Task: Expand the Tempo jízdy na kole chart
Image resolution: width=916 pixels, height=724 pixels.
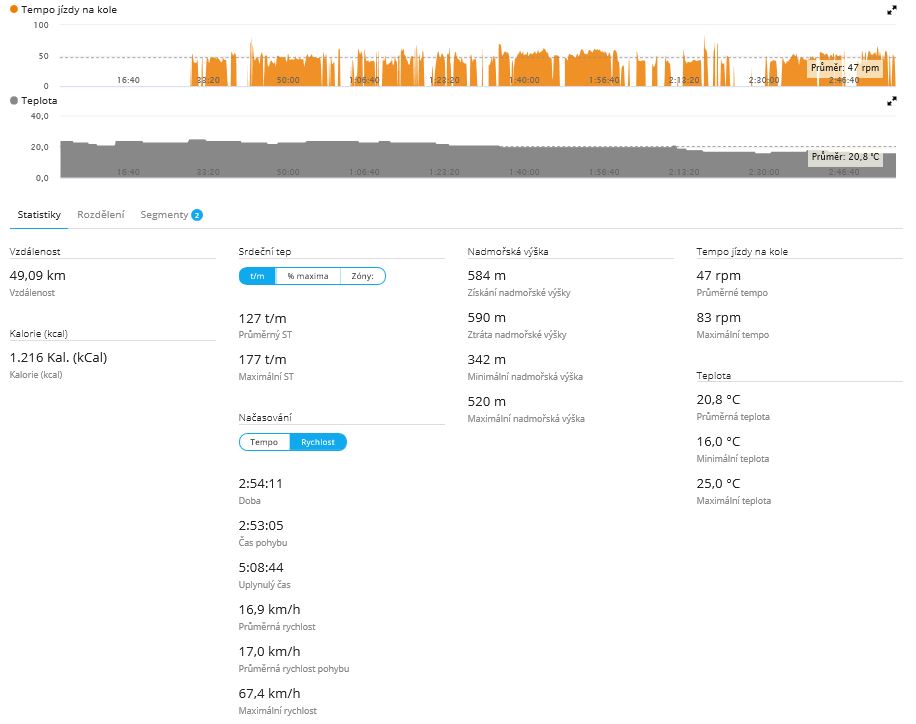Action: coord(891,10)
